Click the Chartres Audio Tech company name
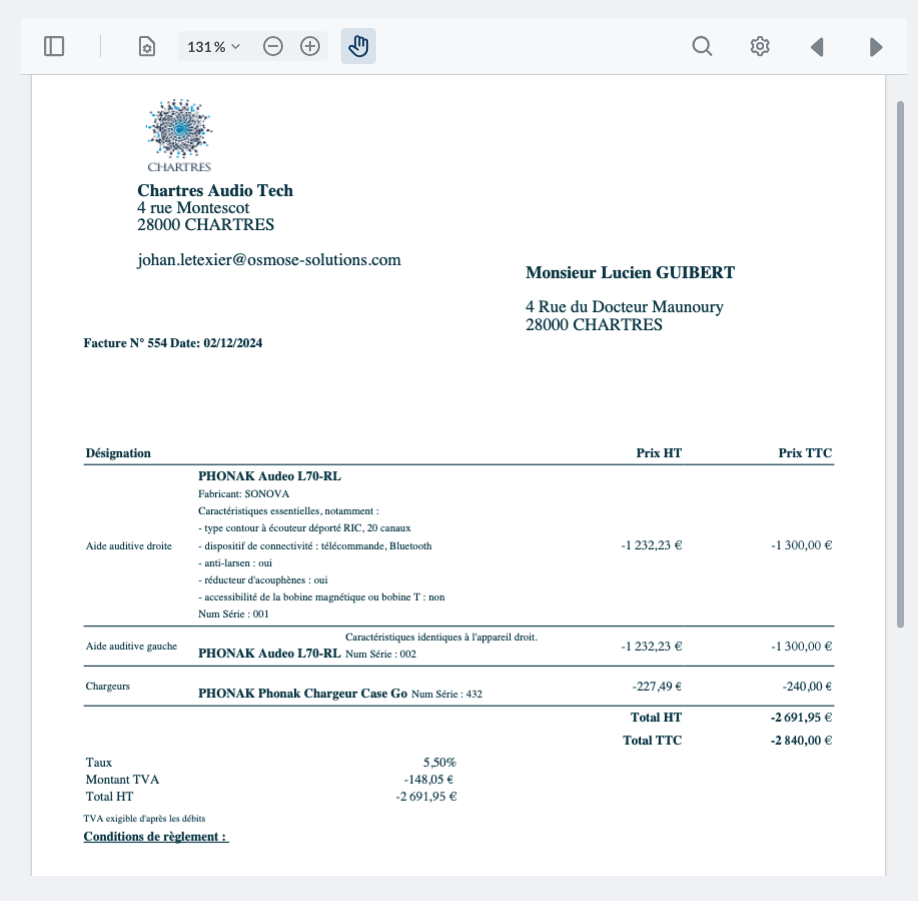Screen dimensions: 918x901 [x=216, y=190]
